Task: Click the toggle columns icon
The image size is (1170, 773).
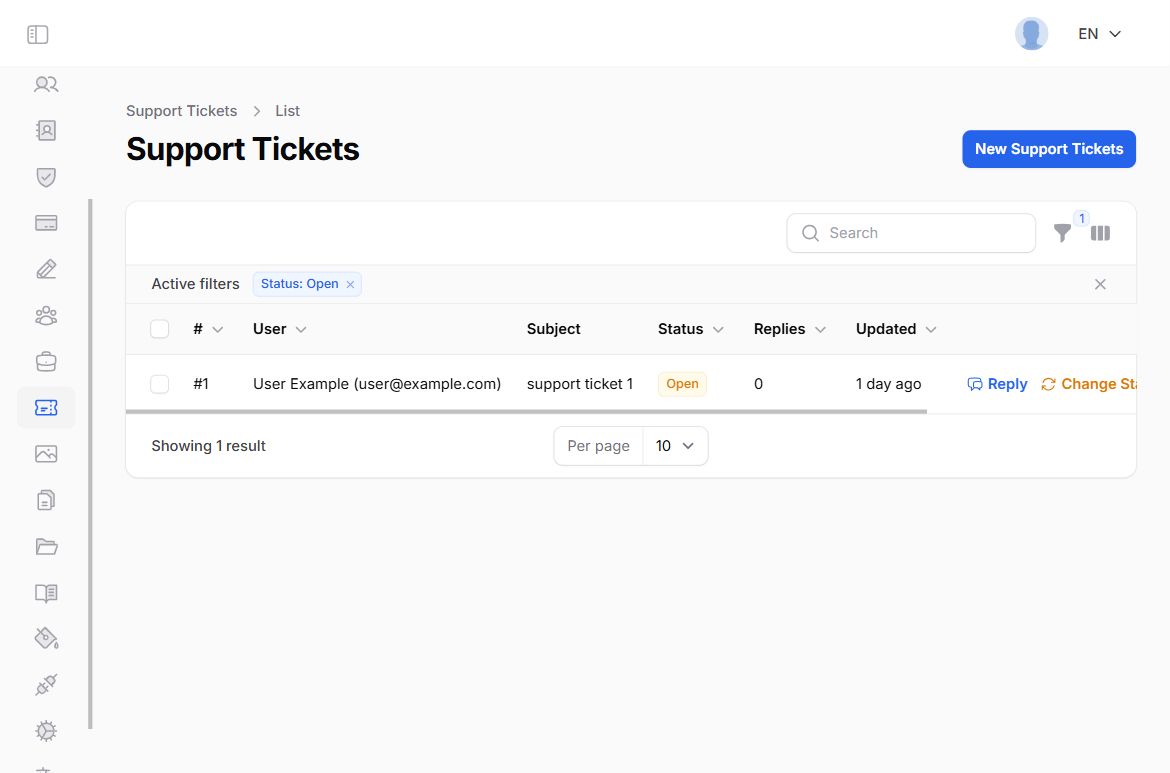Action: click(x=1100, y=233)
